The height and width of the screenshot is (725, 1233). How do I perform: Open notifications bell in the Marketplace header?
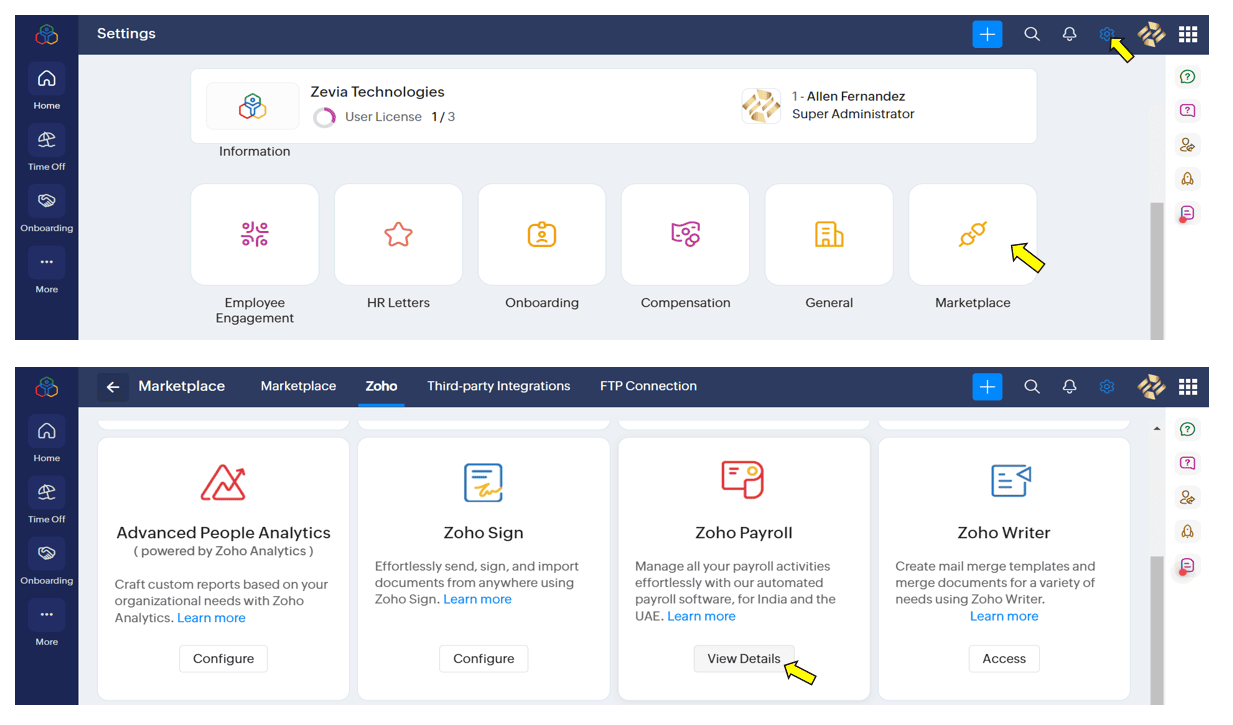[x=1069, y=387]
